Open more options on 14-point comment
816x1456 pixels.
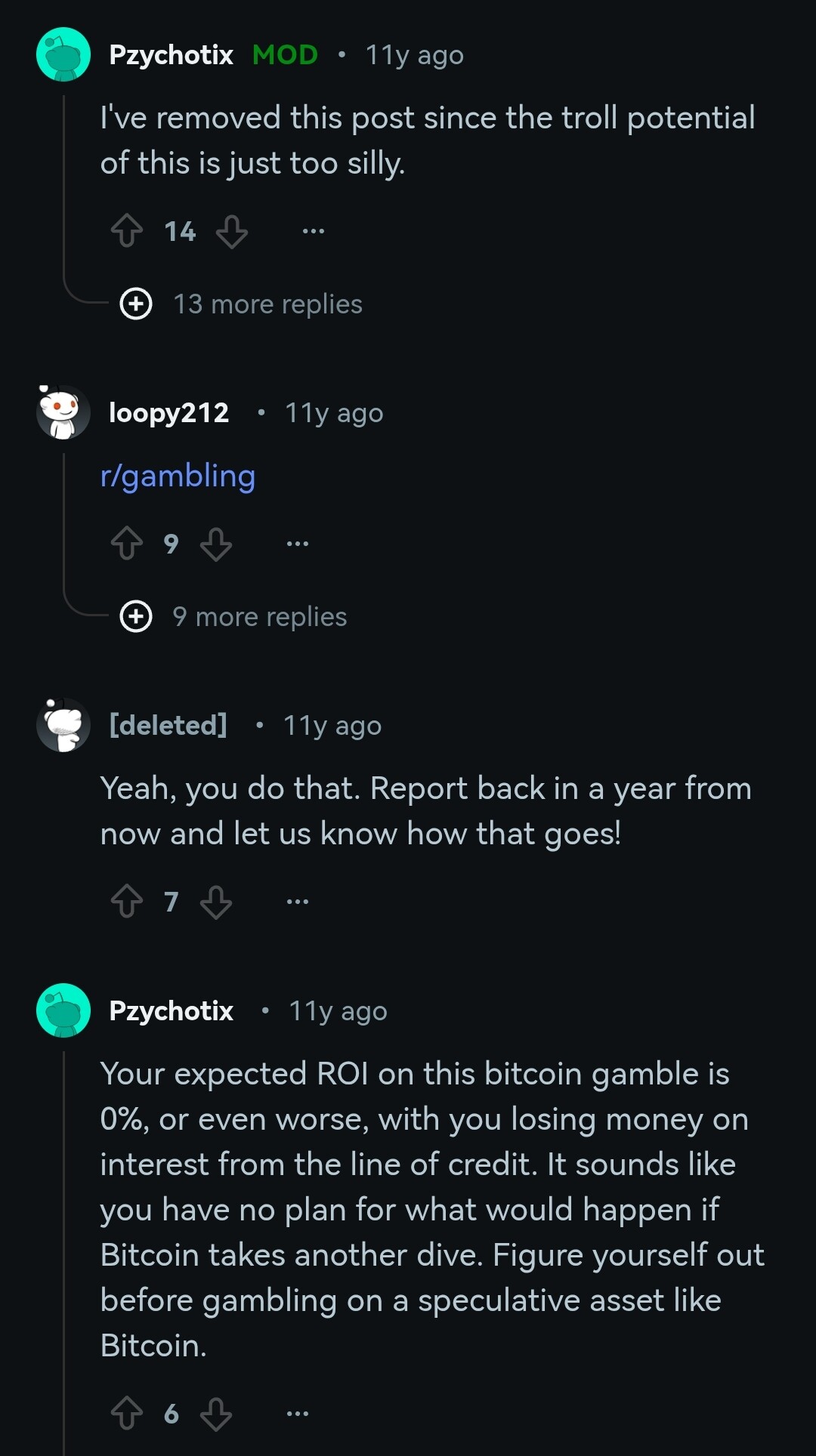(313, 231)
